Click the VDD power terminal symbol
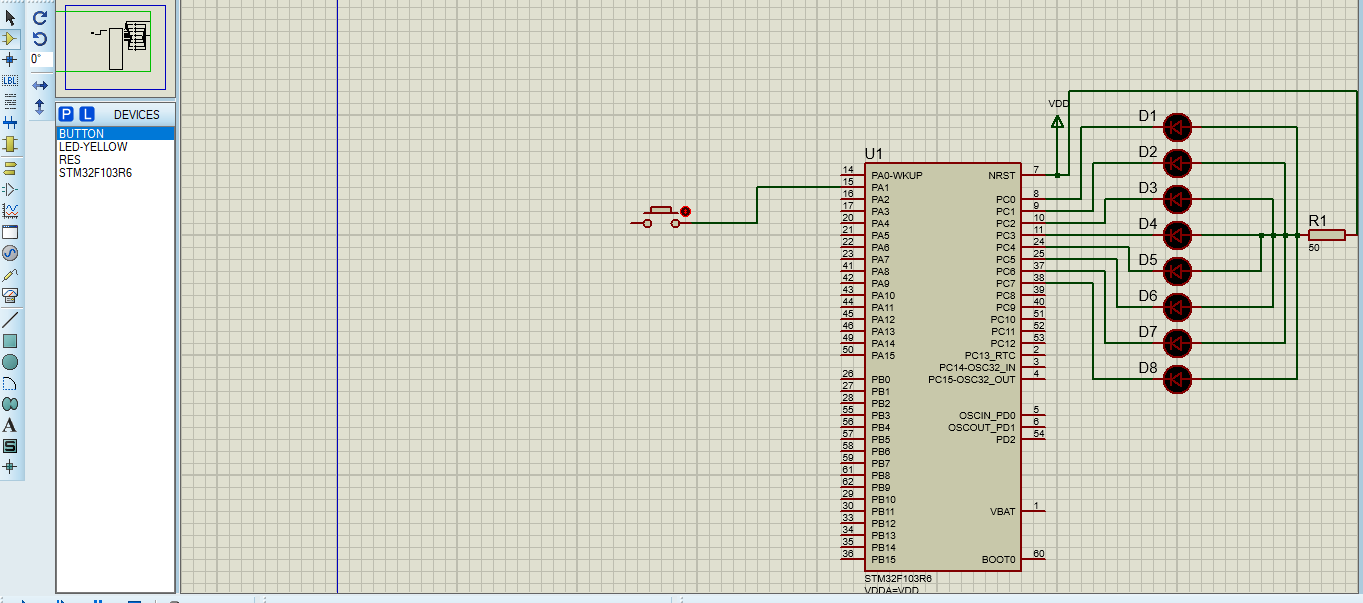Screen dimensions: 1363x603 [1057, 123]
